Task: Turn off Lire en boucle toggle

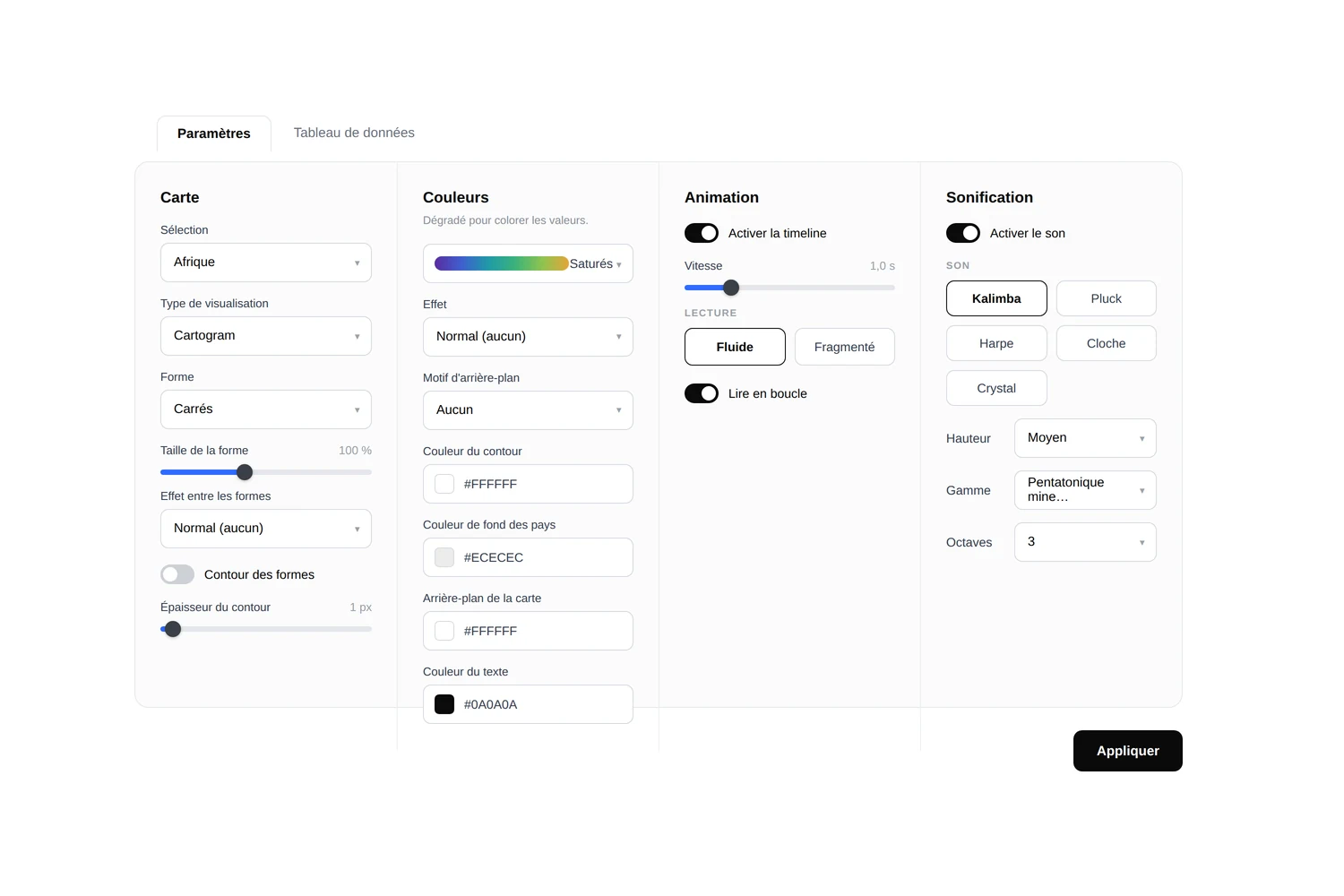Action: pos(702,393)
